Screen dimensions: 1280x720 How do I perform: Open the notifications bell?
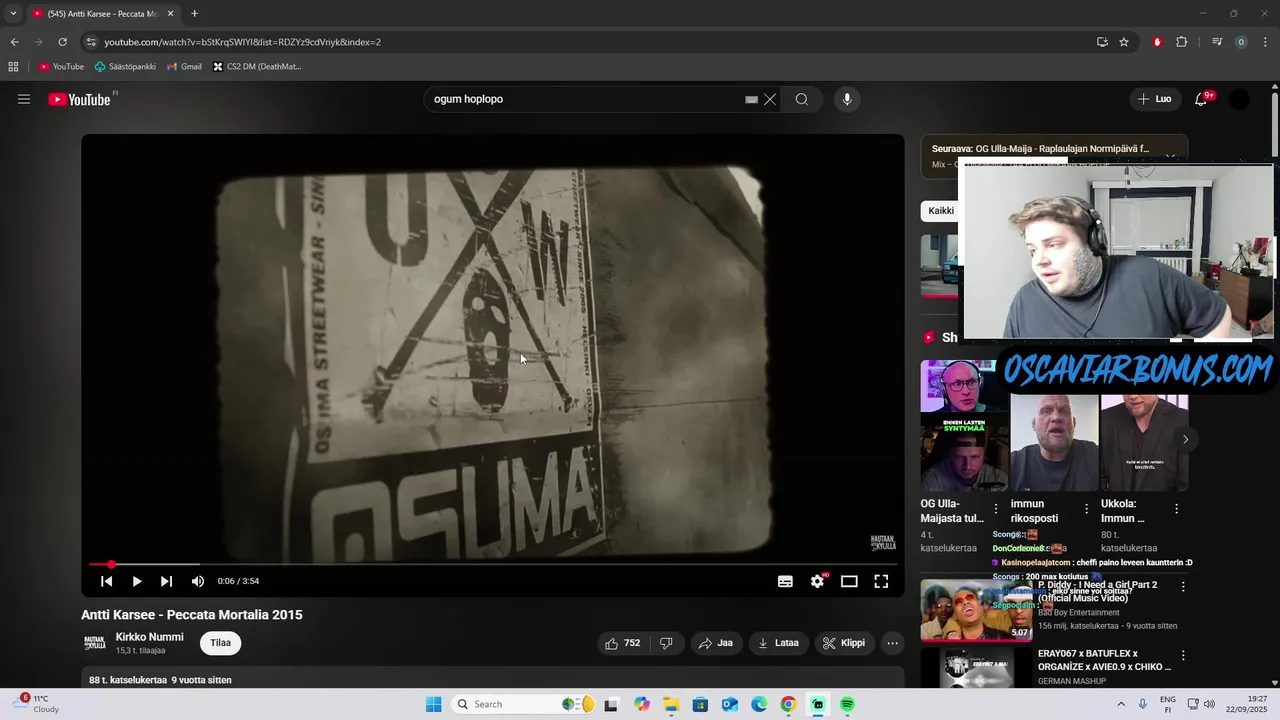click(x=1201, y=99)
